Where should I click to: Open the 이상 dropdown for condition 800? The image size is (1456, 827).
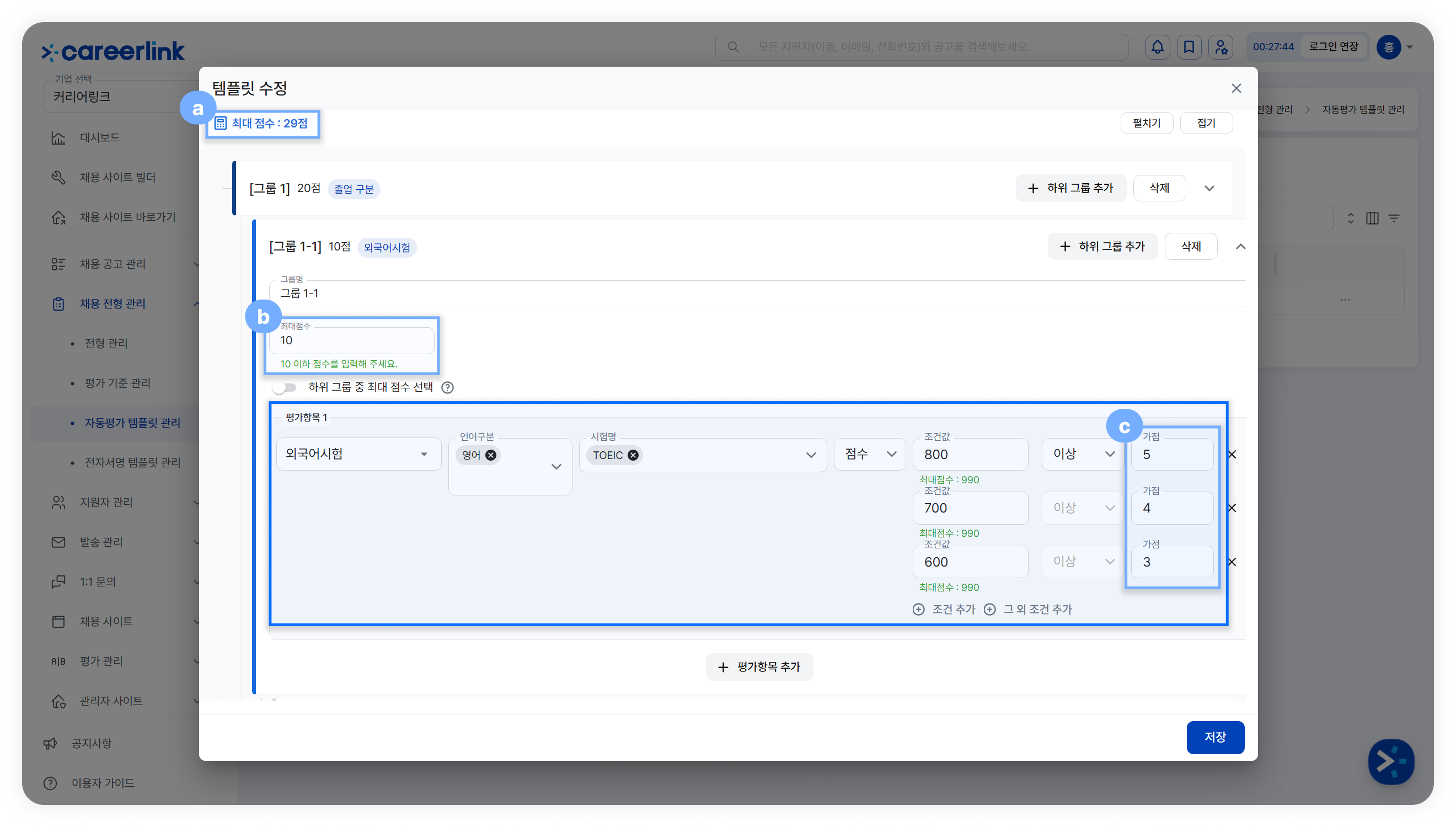pos(1083,454)
